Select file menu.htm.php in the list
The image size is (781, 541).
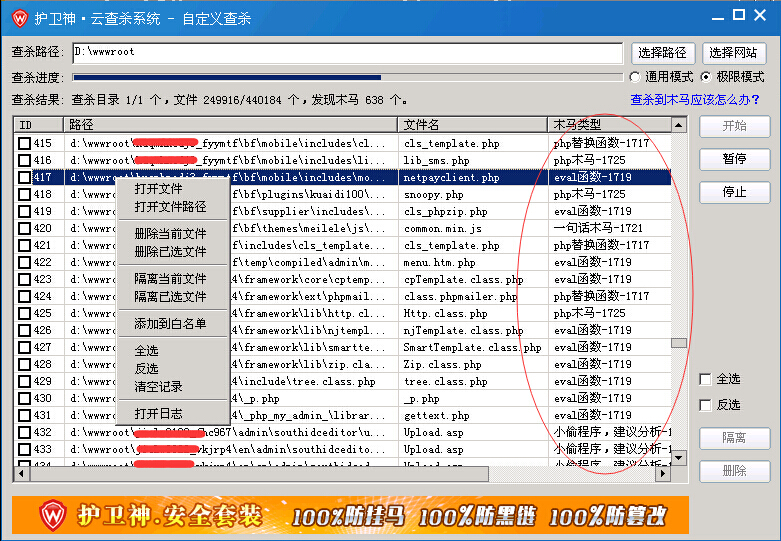coord(439,263)
